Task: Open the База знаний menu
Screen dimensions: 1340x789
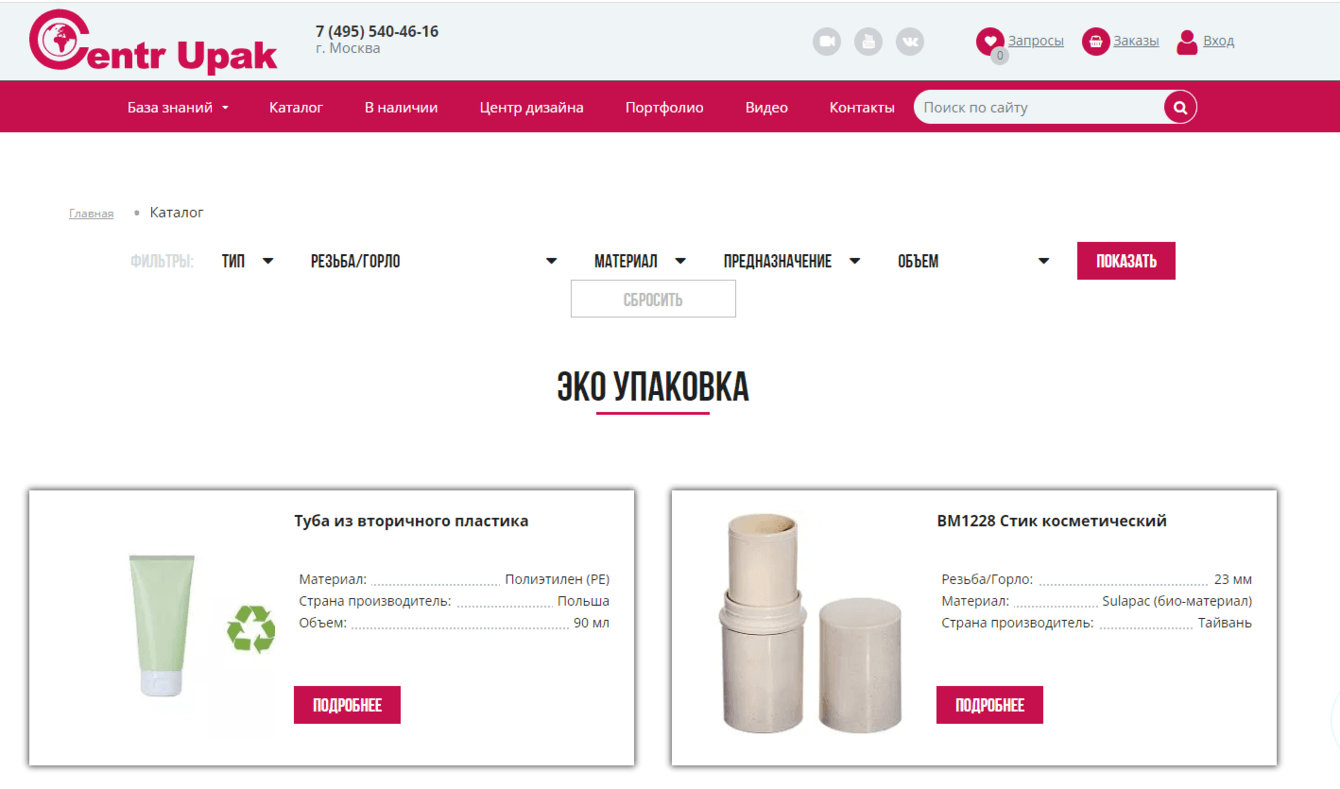Action: point(178,107)
